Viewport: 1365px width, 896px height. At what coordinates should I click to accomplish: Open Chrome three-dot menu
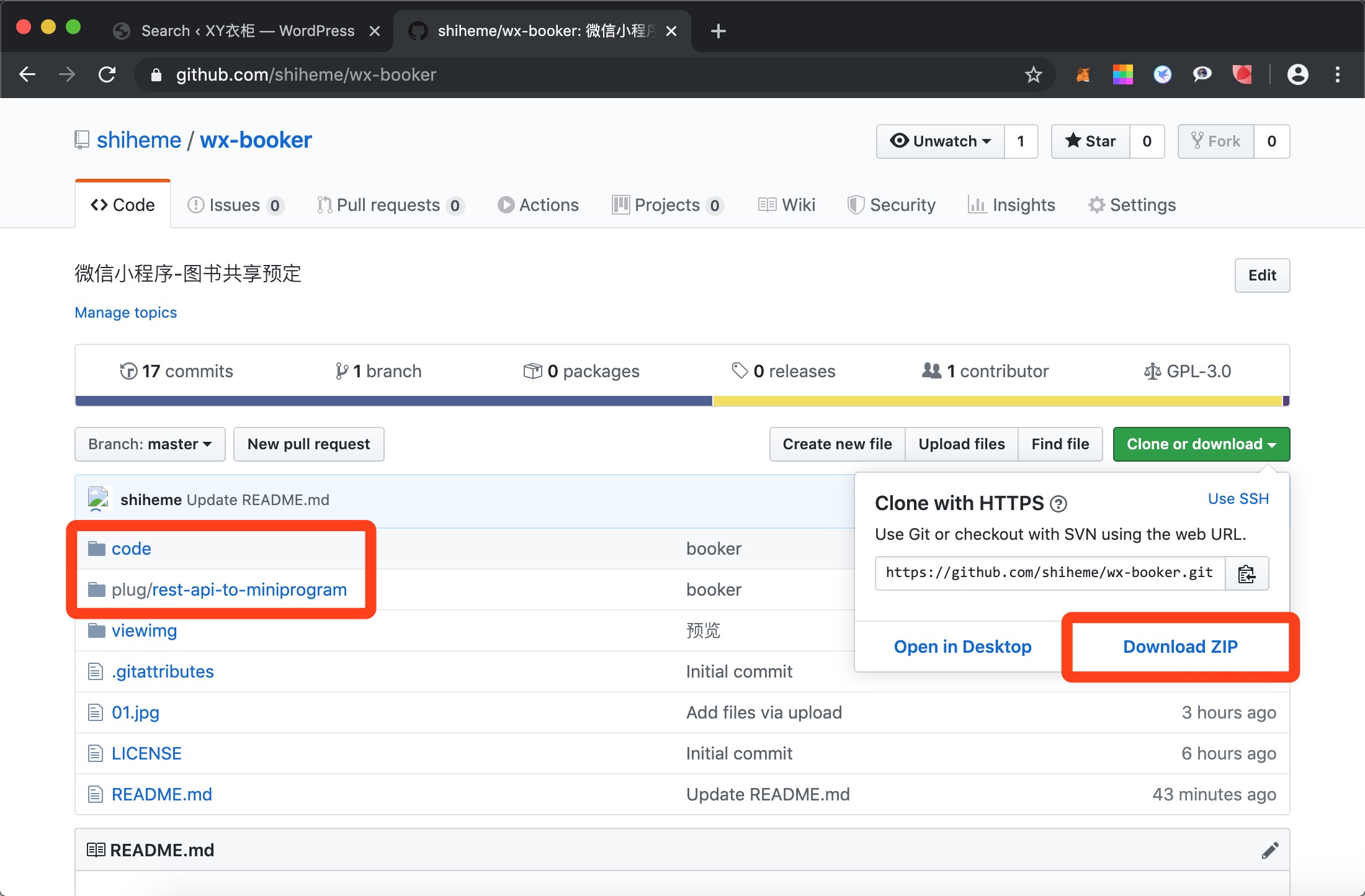[1337, 75]
